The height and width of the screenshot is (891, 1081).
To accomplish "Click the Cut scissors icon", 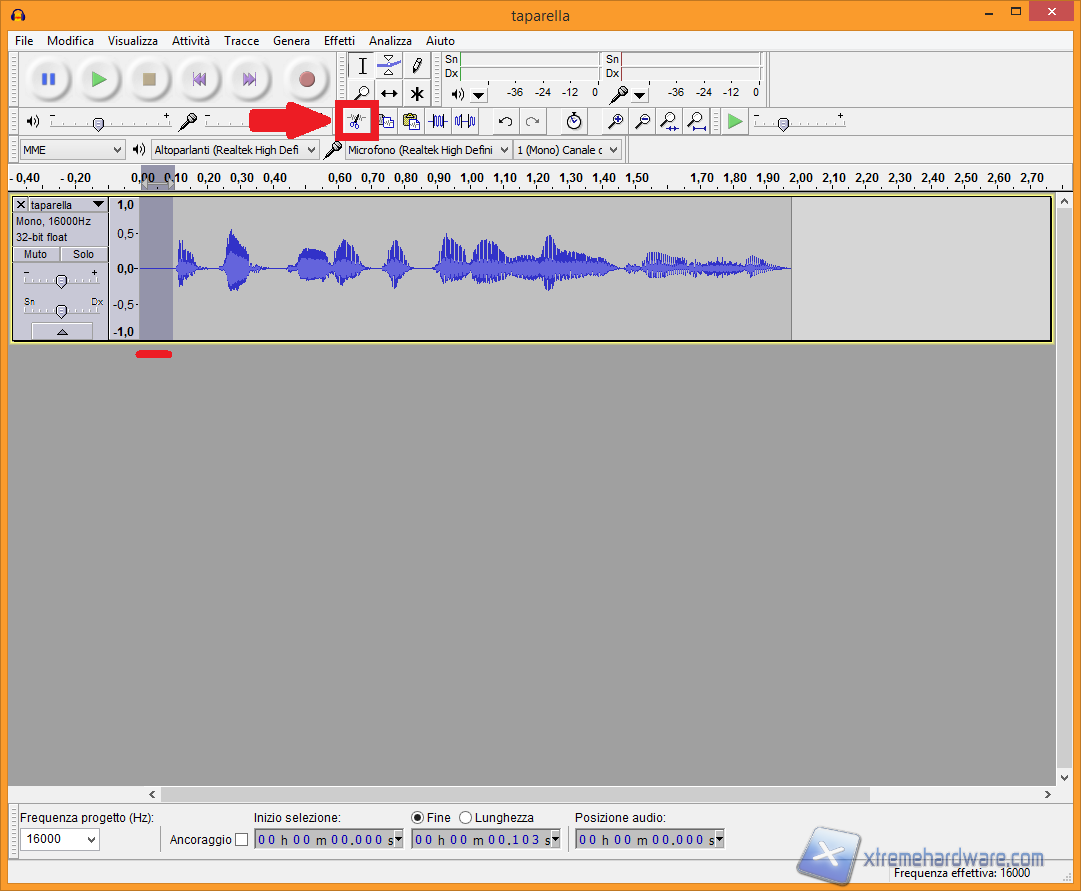I will coord(356,121).
